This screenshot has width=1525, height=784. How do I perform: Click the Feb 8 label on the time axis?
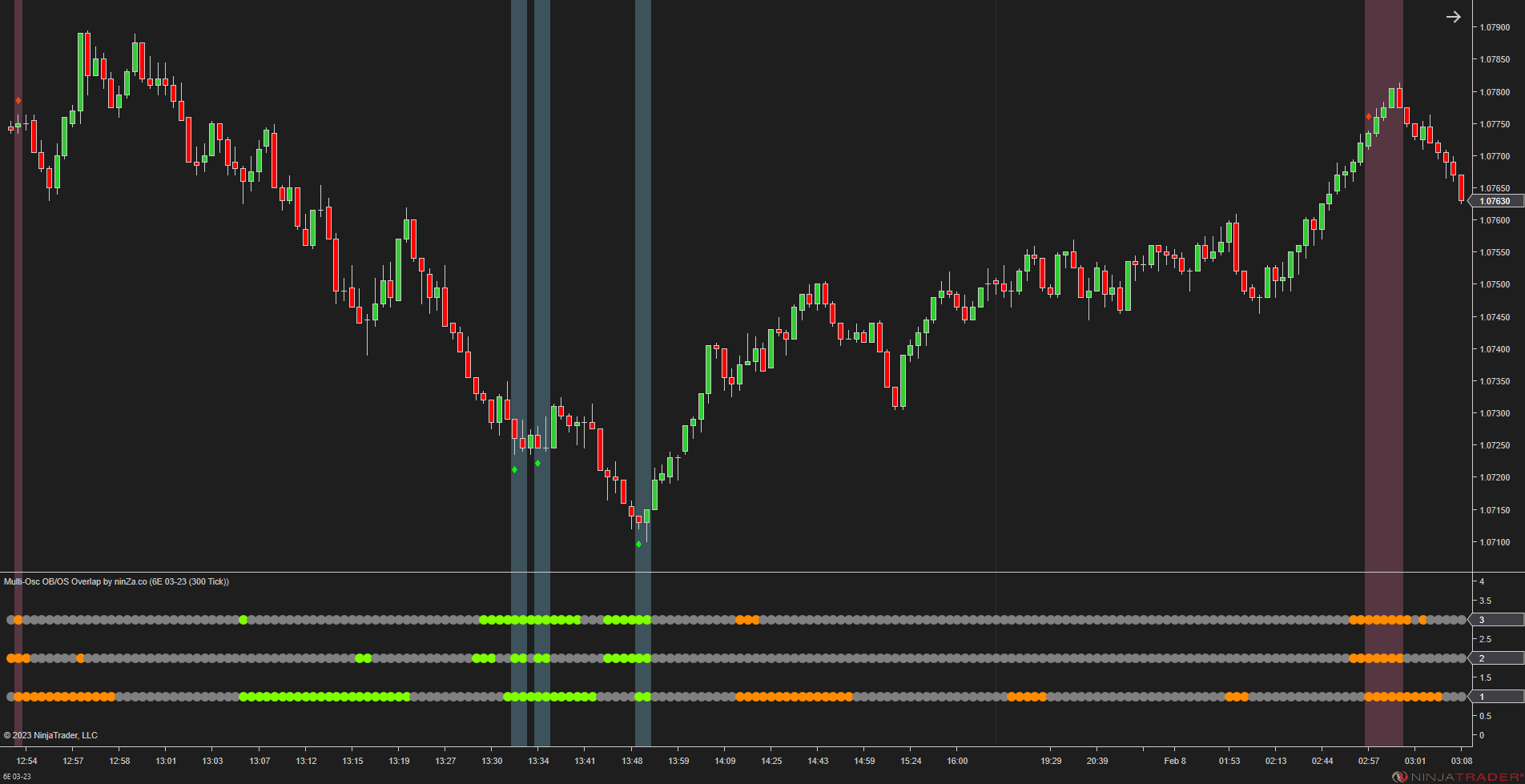pyautogui.click(x=1174, y=761)
